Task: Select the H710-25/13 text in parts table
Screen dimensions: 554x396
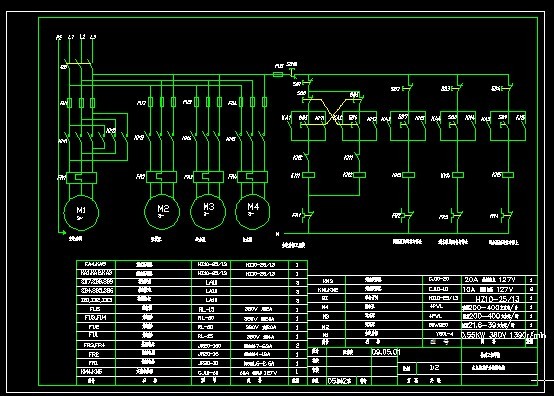Action: point(497,299)
